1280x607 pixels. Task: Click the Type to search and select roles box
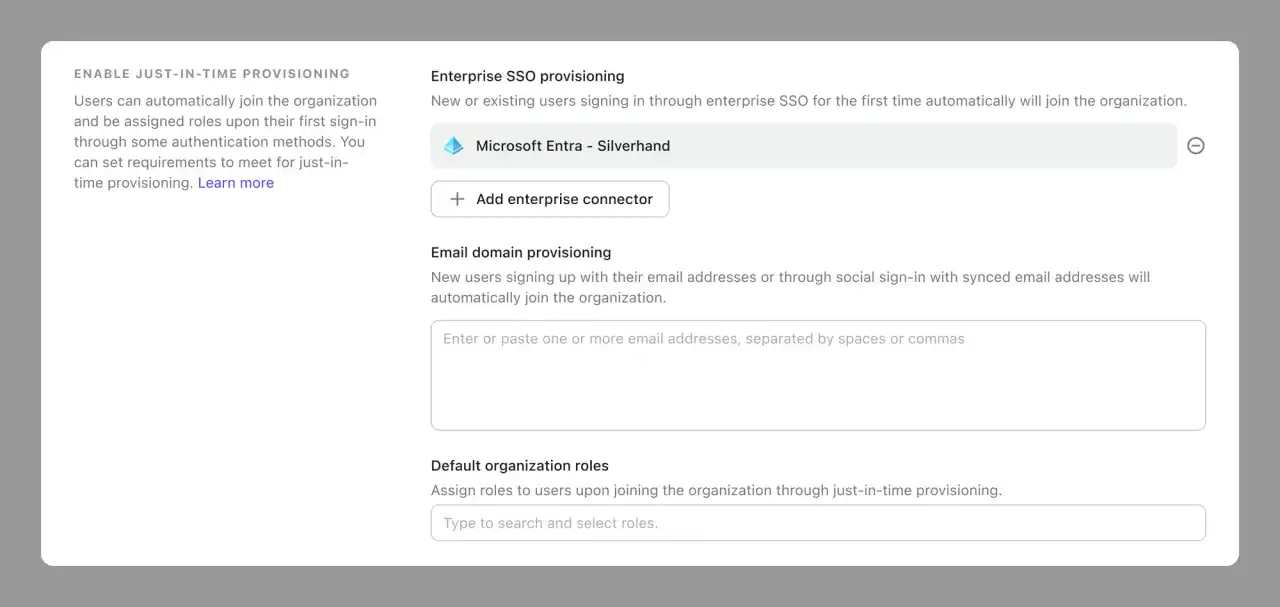click(818, 522)
